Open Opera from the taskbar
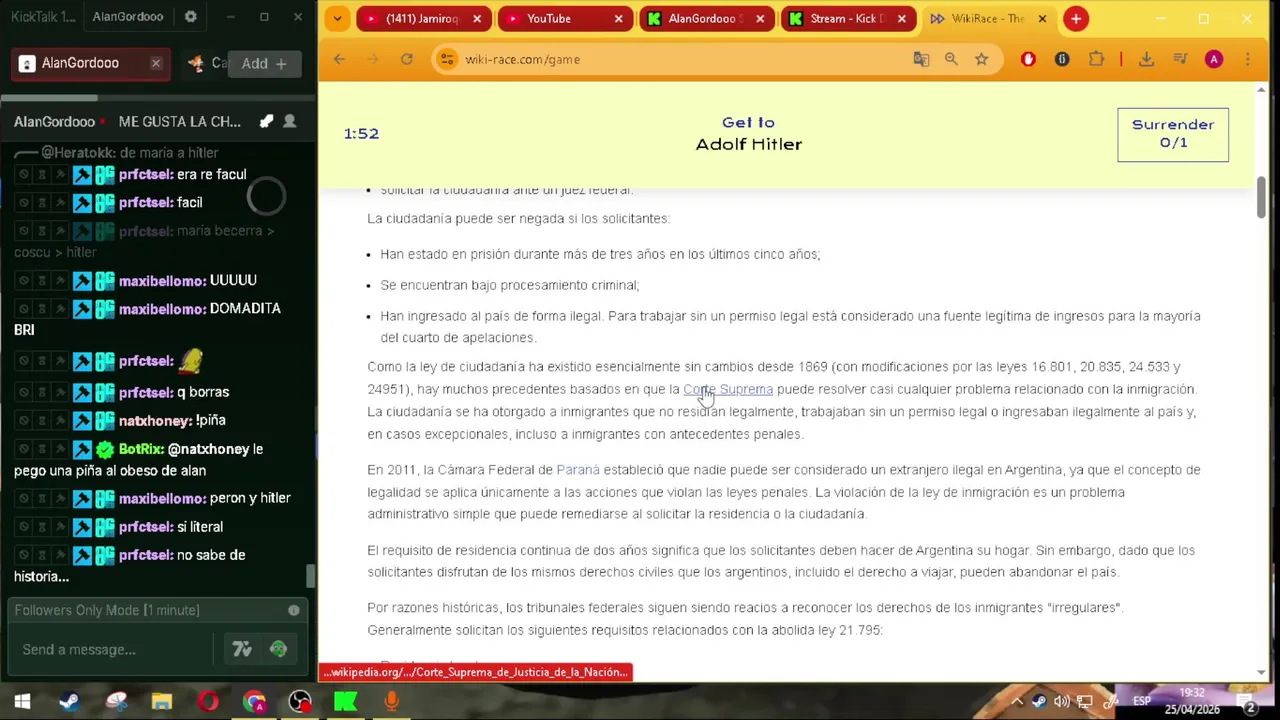1280x720 pixels. click(208, 702)
